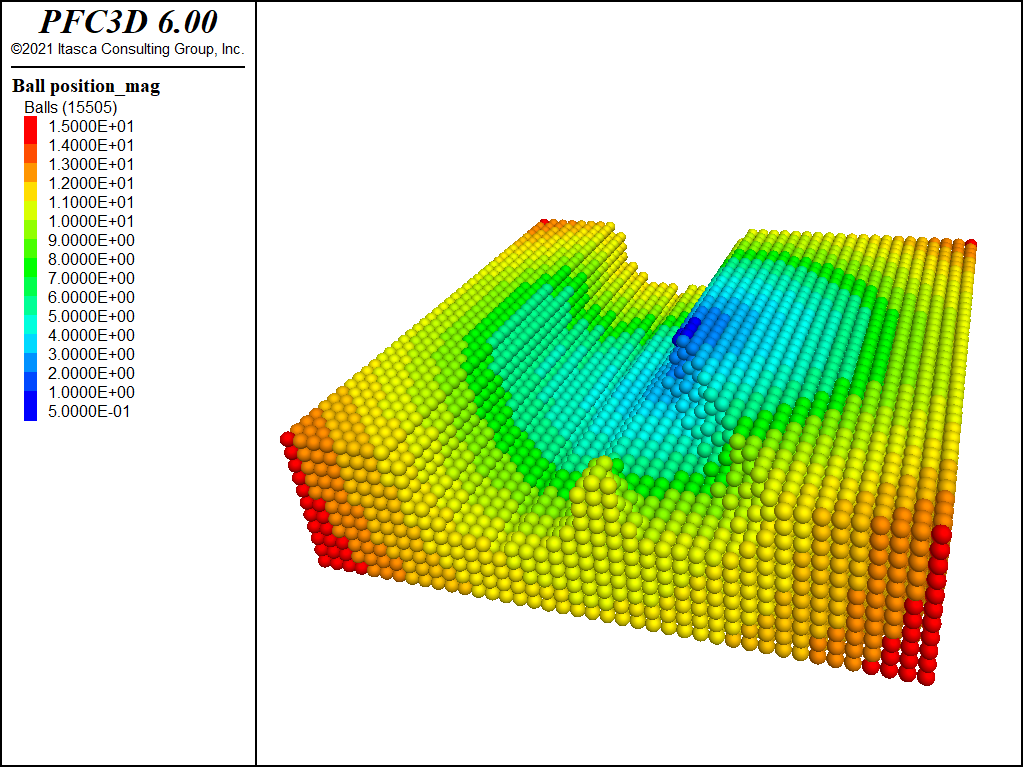Click the 8.0000E+00 legend value
Screen dimensions: 1024x768
[x=91, y=259]
